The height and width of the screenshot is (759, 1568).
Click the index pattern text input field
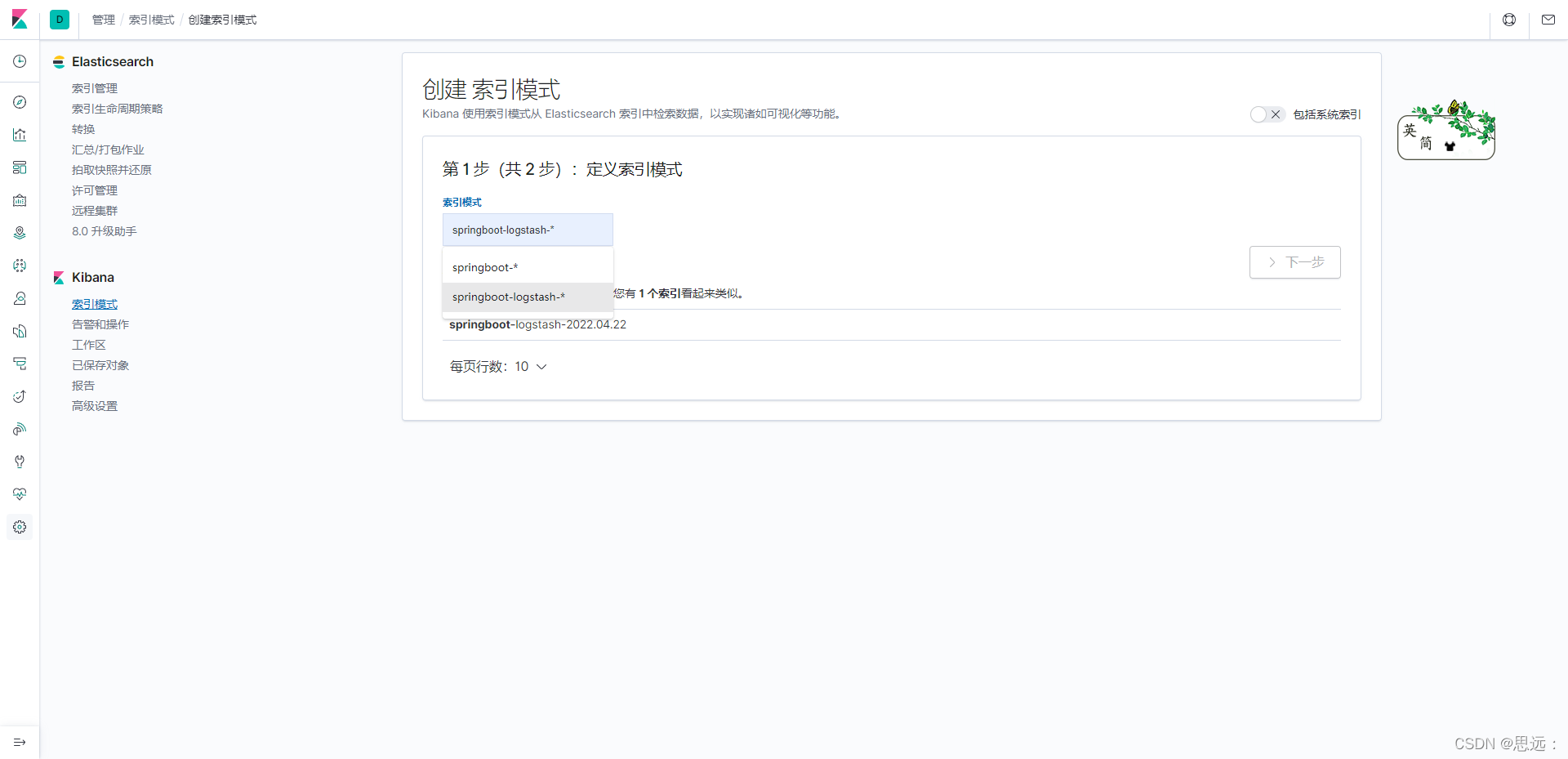coord(528,230)
